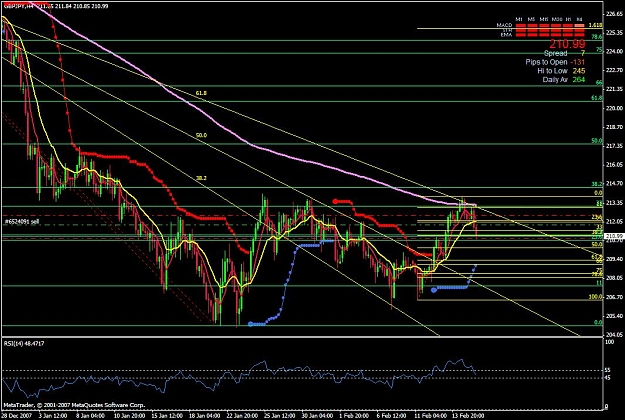This screenshot has height=420, width=625.
Task: Click the MetaQuotes Software Corp. copyright text
Action: 74,405
